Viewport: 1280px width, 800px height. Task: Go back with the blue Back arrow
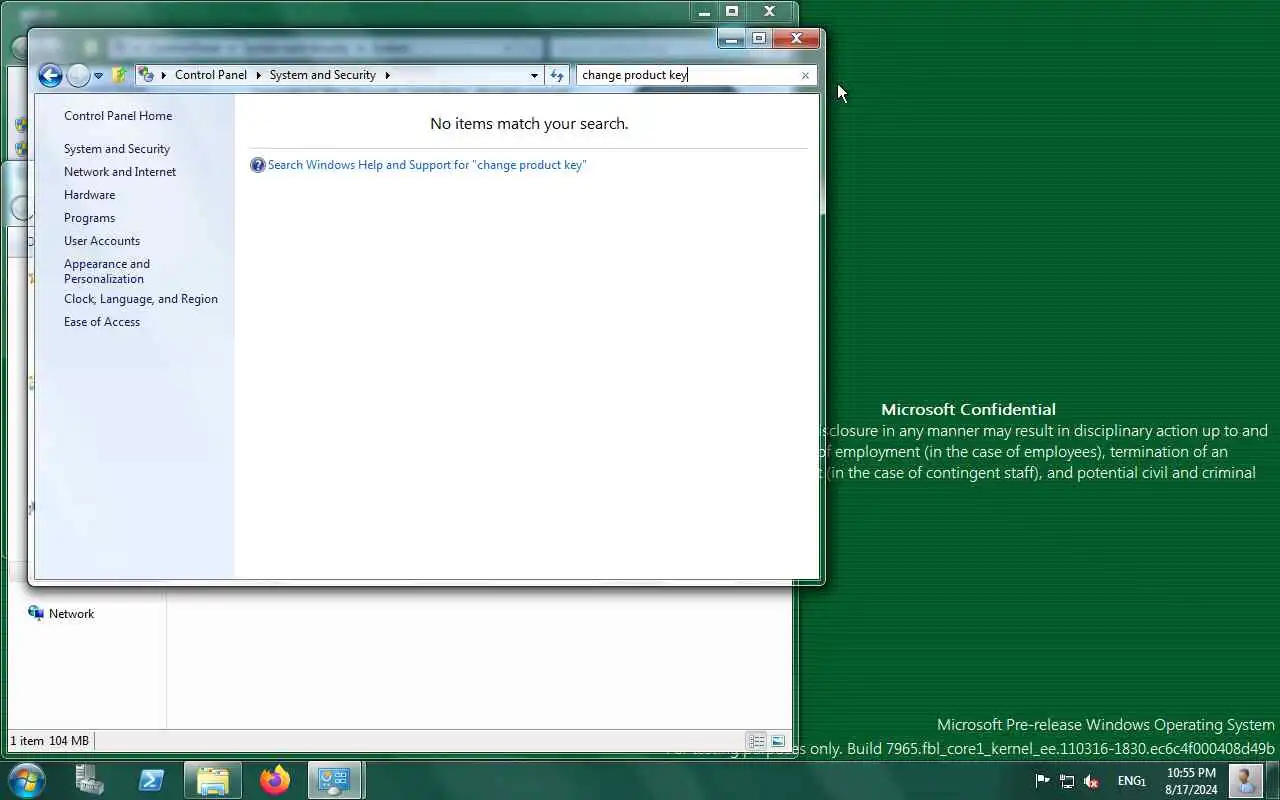[x=50, y=75]
